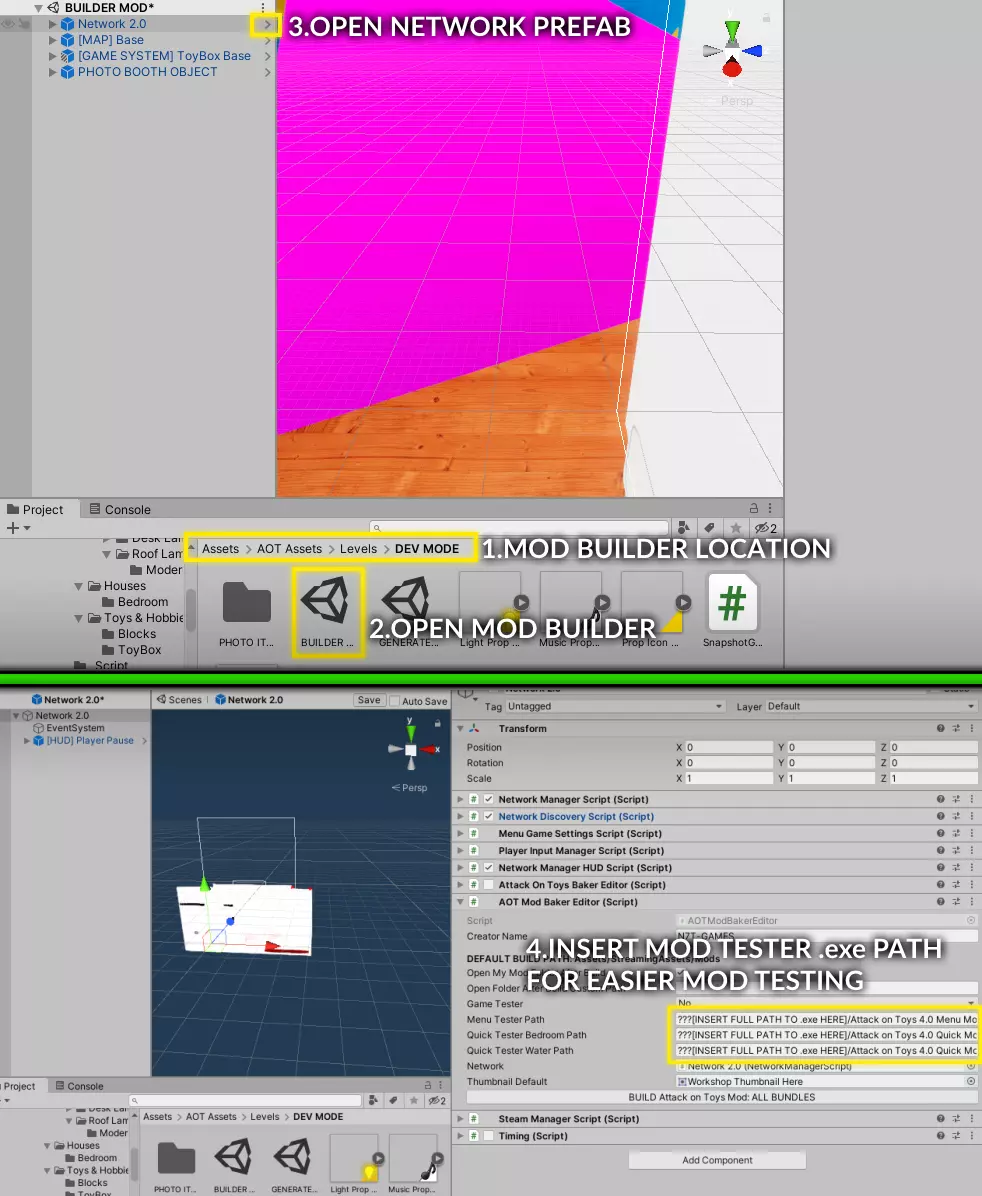Collapse the AOT Mod Baker Editor foldout
Image resolution: width=982 pixels, height=1196 pixels.
(460, 902)
